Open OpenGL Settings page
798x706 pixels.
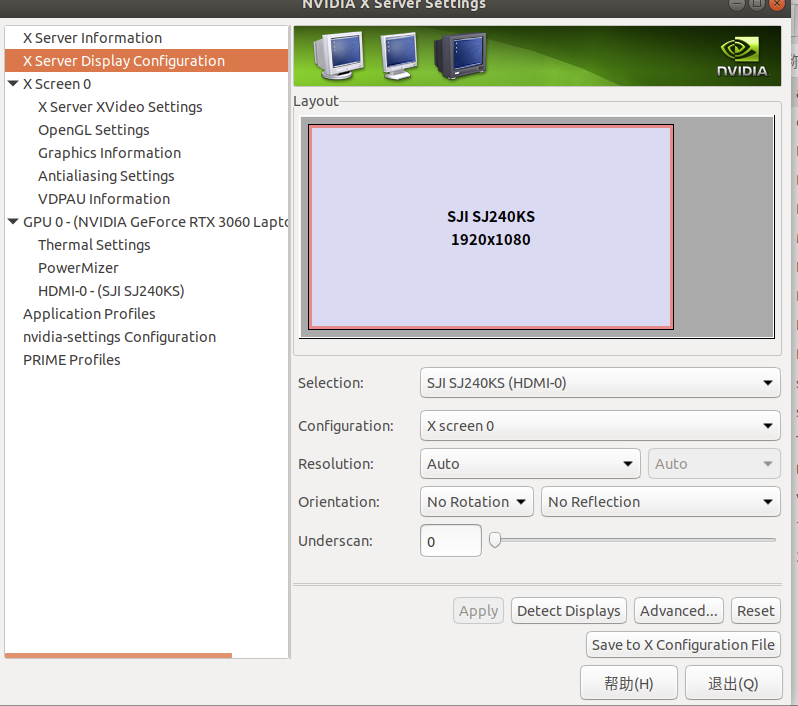(94, 130)
